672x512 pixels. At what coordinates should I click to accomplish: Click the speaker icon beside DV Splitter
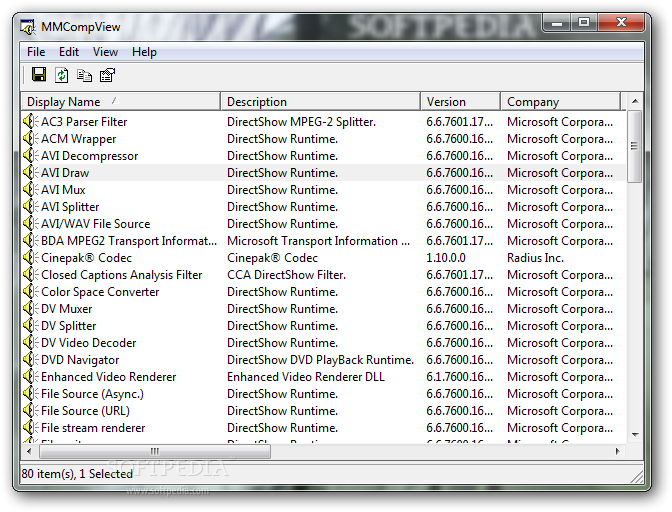pos(31,326)
